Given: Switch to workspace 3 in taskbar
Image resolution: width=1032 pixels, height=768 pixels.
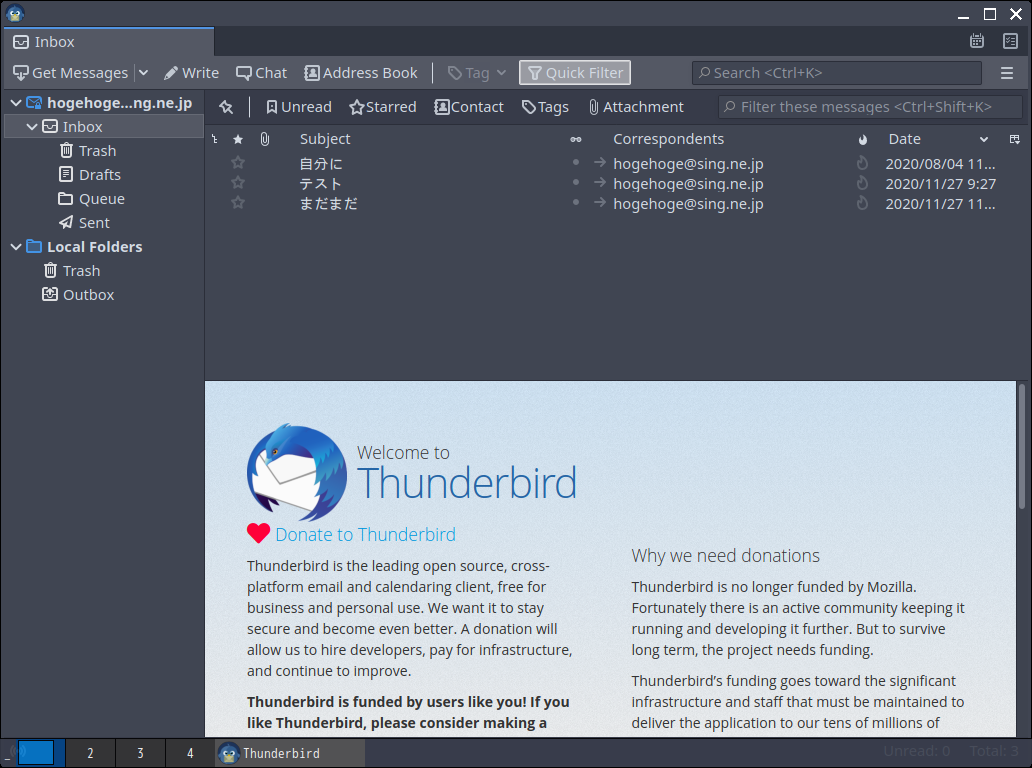Looking at the screenshot, I should [140, 753].
